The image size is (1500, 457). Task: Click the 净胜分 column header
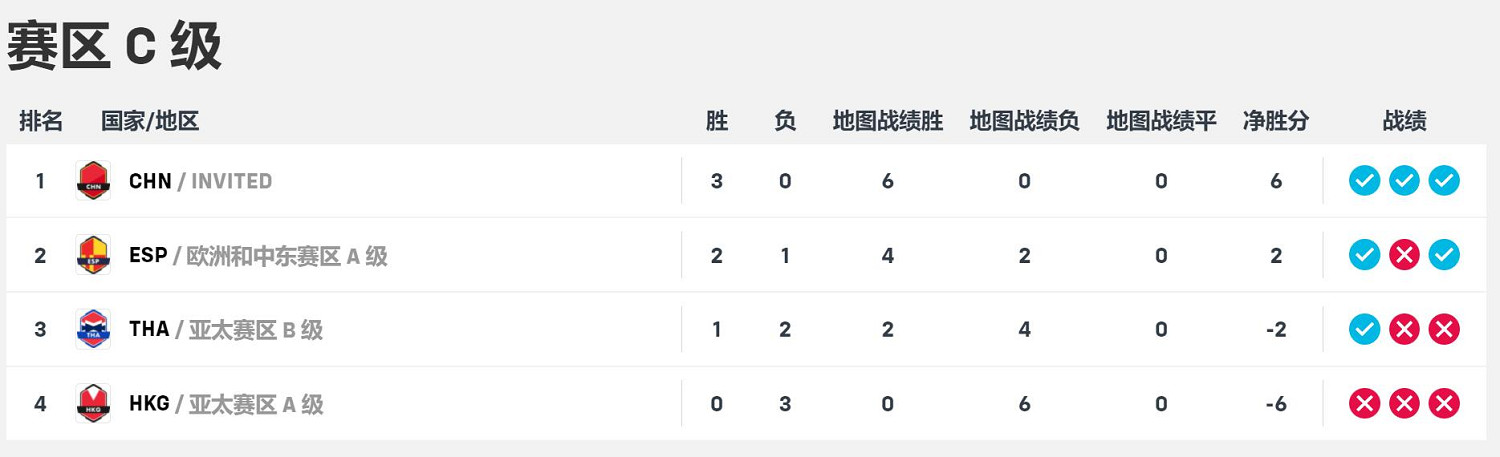[x=1275, y=122]
